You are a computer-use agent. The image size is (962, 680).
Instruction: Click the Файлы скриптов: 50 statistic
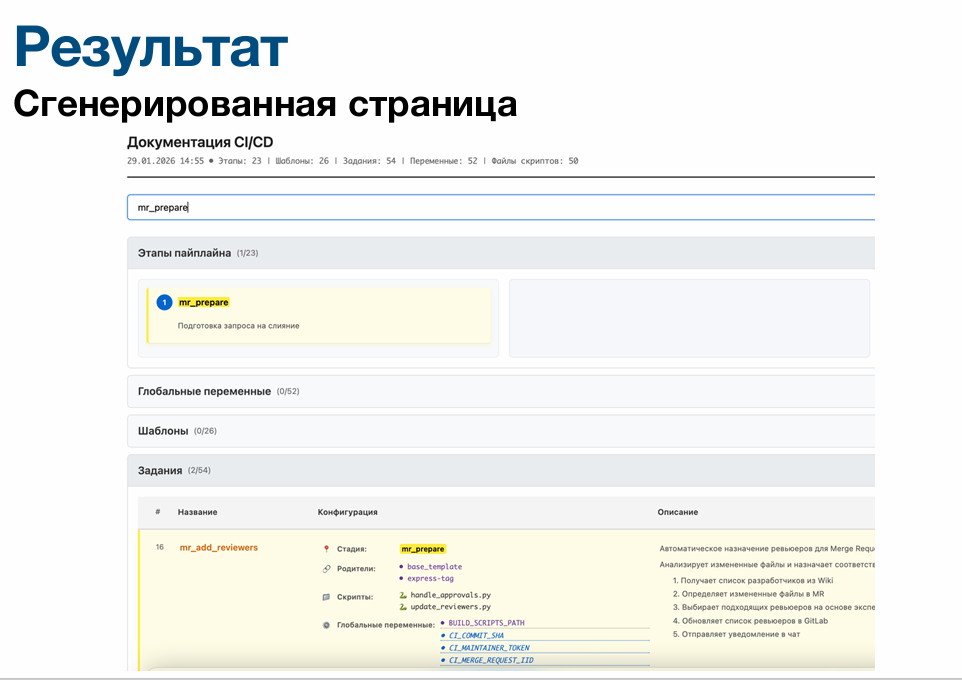(534, 161)
